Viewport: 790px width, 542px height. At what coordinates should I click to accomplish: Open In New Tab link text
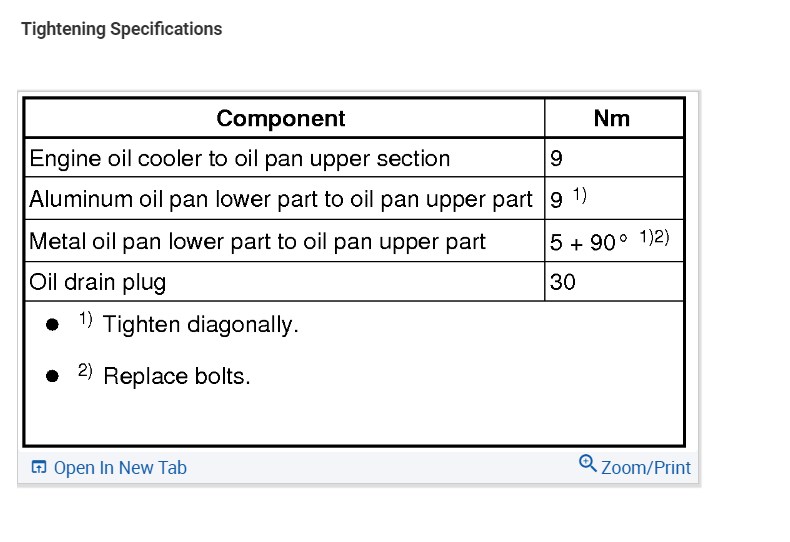click(x=120, y=468)
